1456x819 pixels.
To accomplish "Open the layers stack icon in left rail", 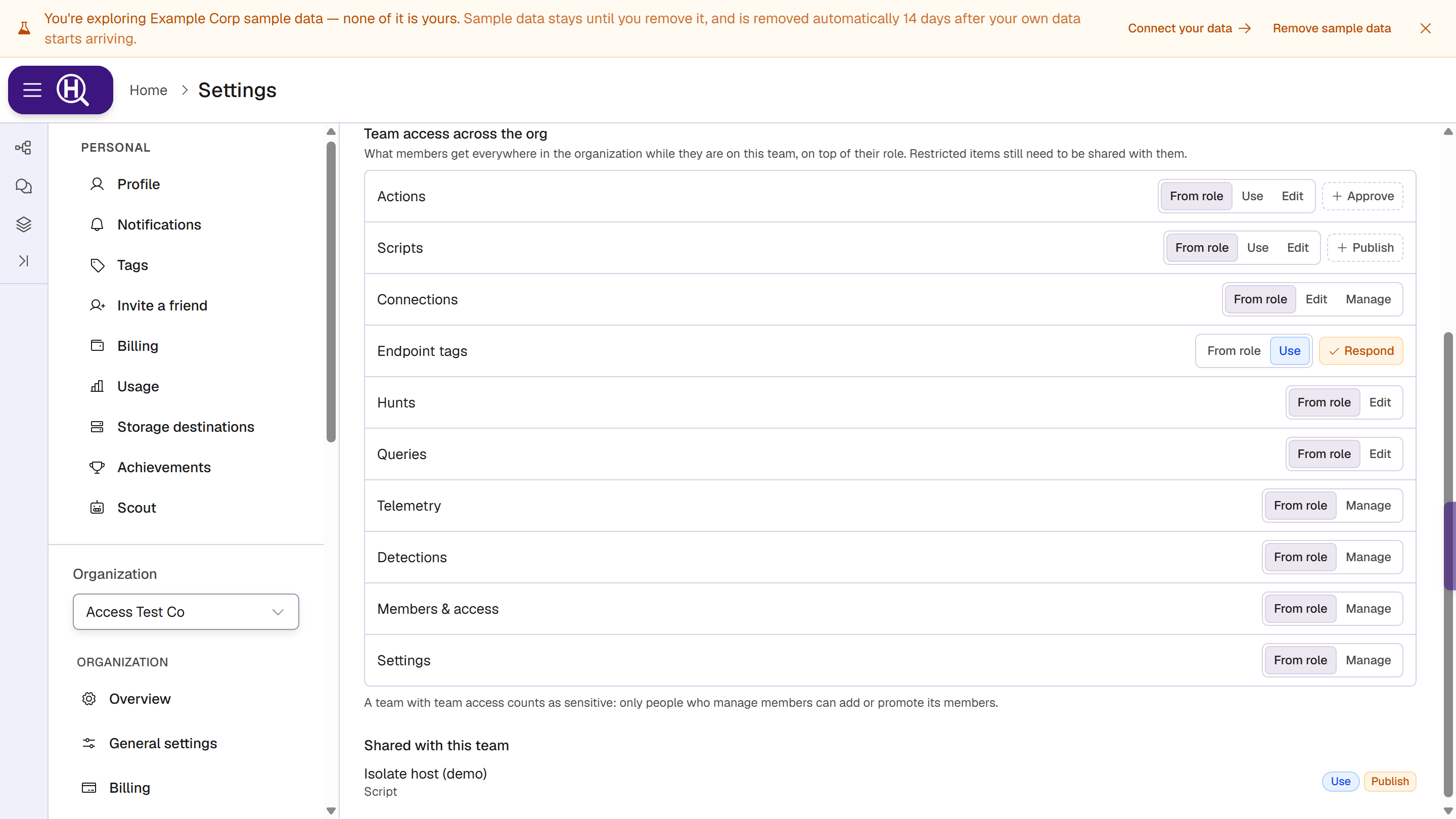I will click(23, 224).
